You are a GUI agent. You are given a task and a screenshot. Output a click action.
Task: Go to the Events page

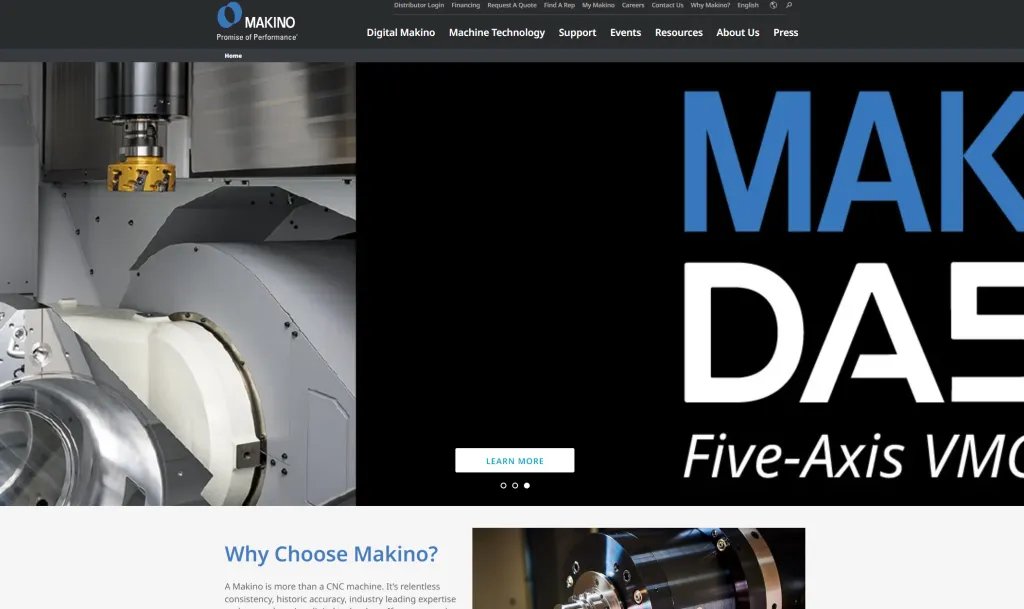[x=626, y=33]
